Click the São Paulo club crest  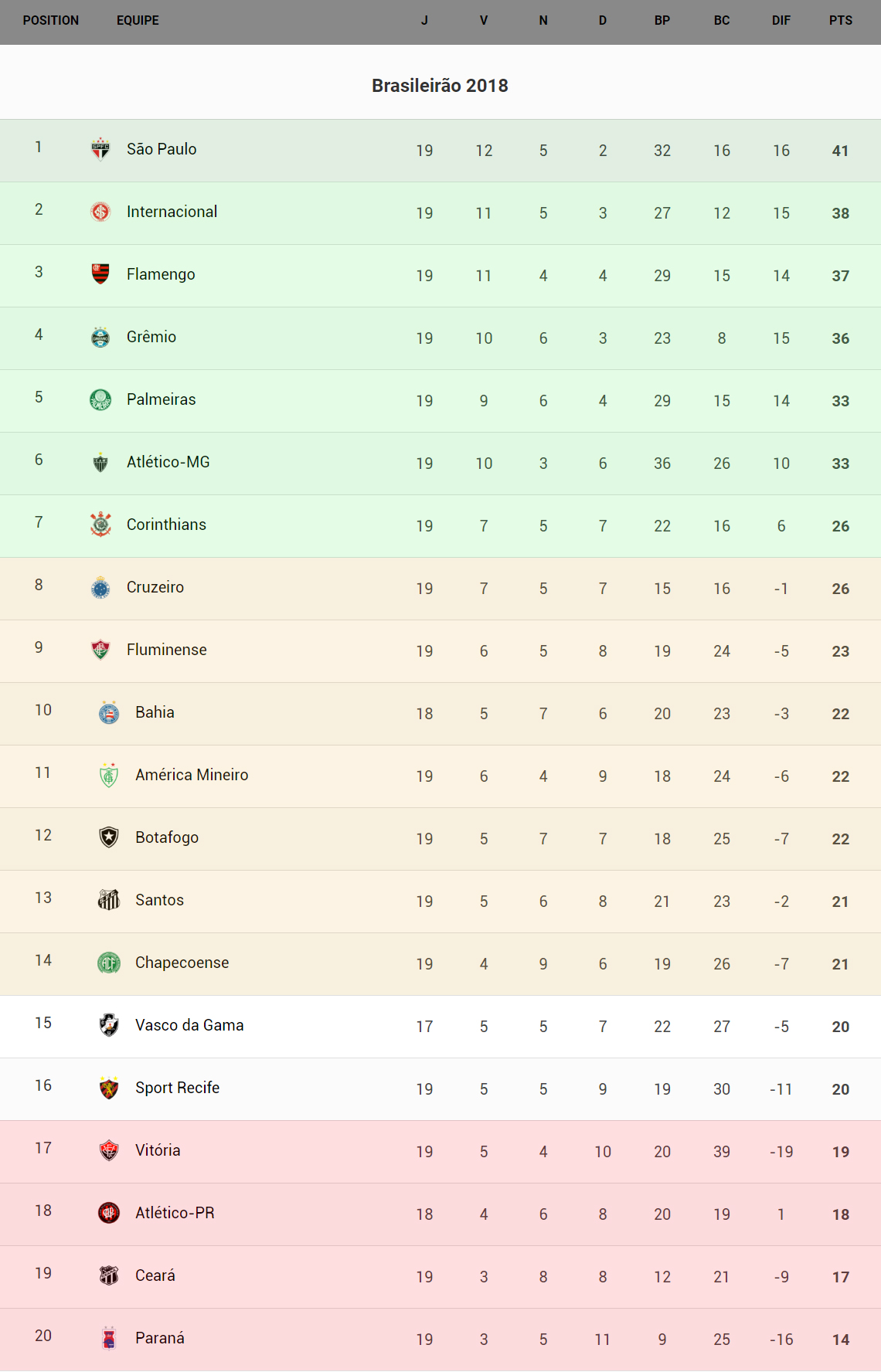pos(100,149)
